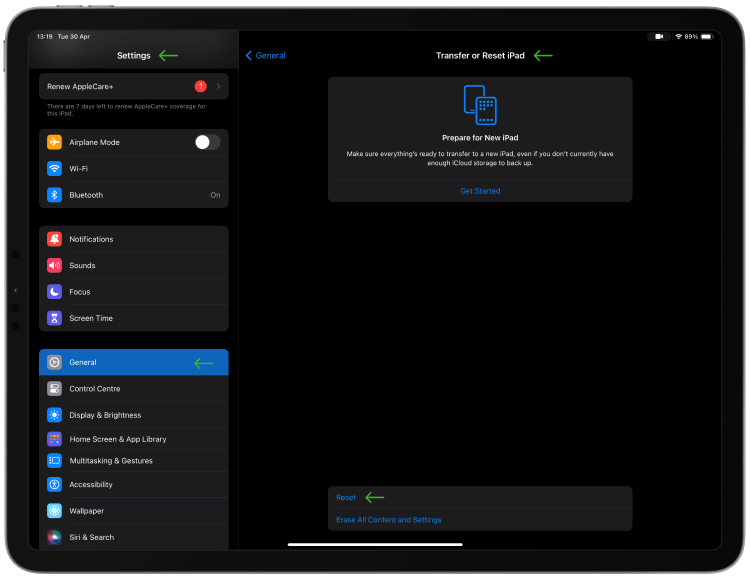Tap the Accessibility icon
750x581 pixels.
pyautogui.click(x=54, y=484)
